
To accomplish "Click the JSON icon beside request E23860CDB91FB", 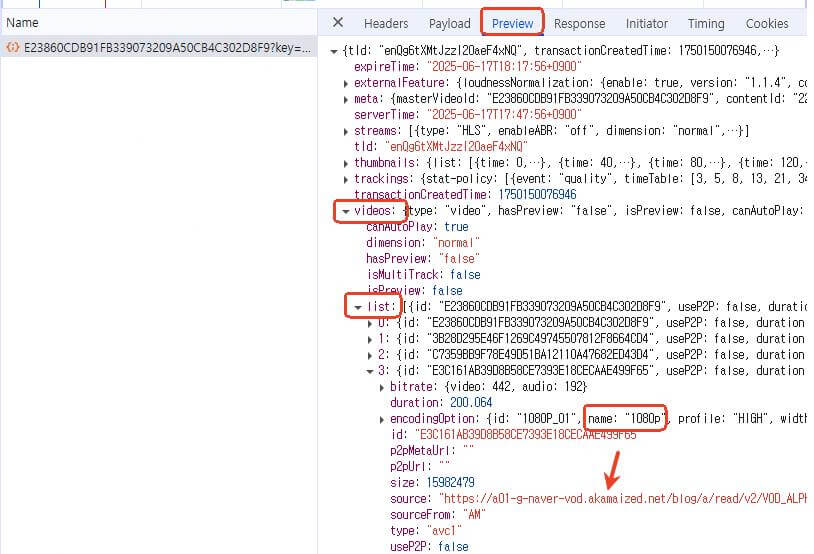I will click(13, 47).
